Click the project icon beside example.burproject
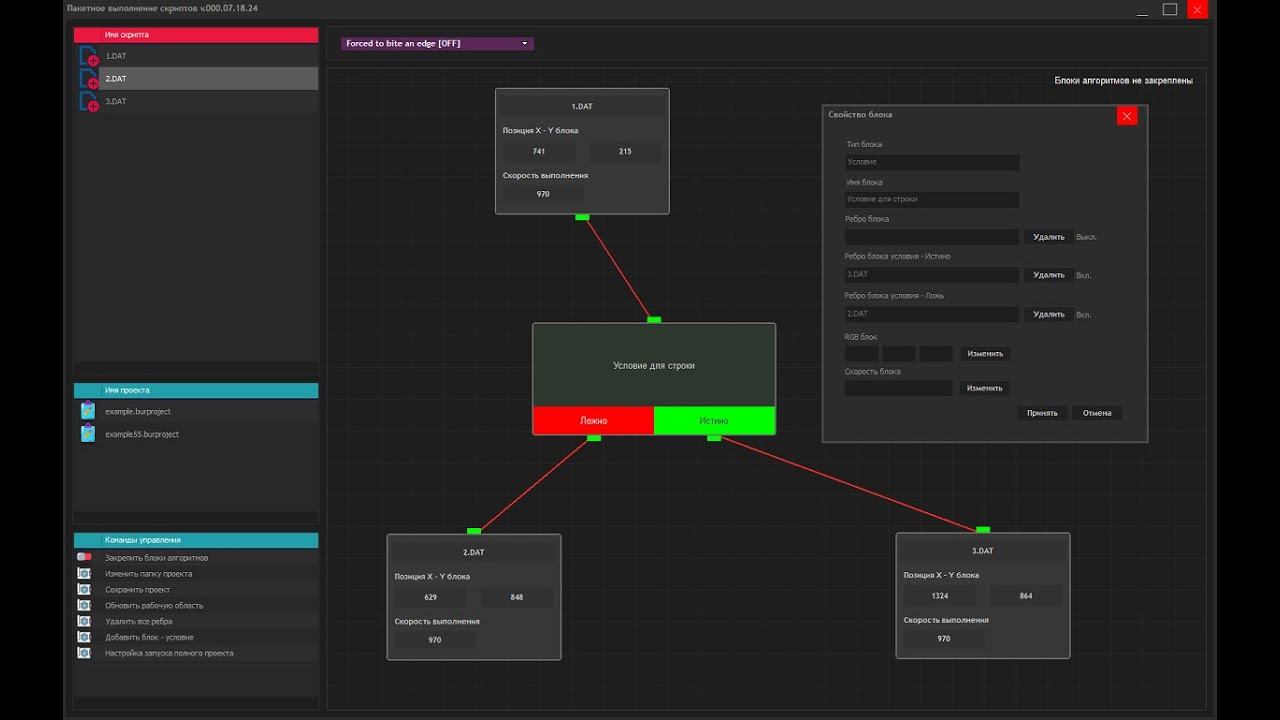The width and height of the screenshot is (1280, 720). coord(88,411)
